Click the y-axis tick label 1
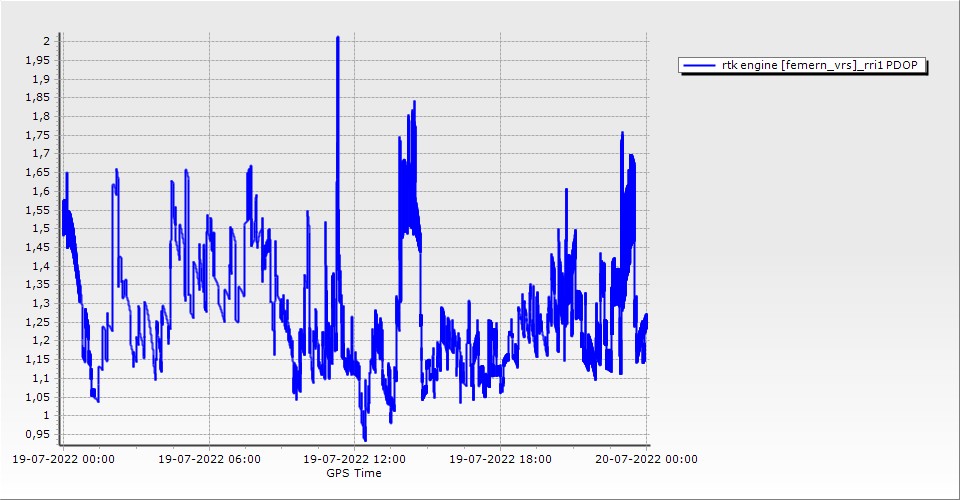Image resolution: width=960 pixels, height=500 pixels. click(46, 415)
